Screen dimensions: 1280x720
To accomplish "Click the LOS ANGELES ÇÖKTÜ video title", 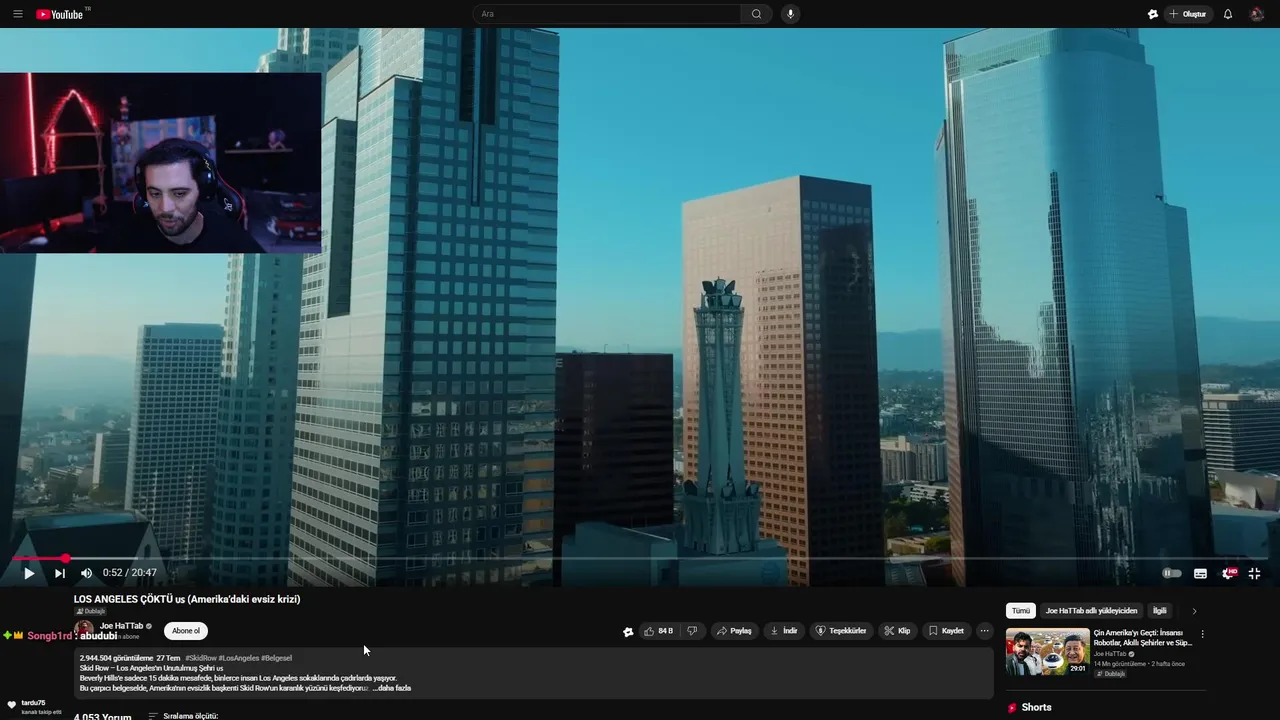I will 187,599.
